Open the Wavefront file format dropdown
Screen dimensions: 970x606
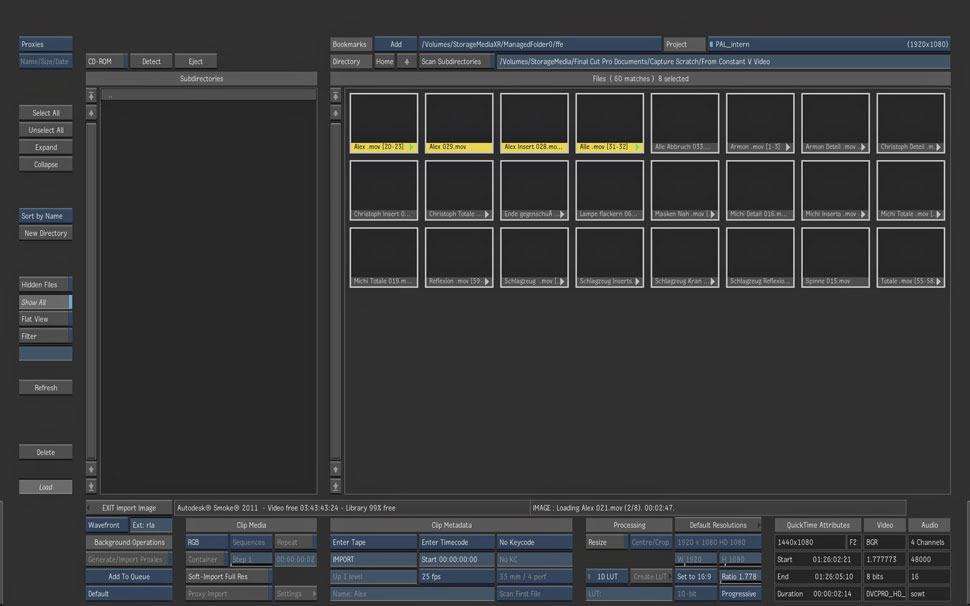pyautogui.click(x=106, y=525)
